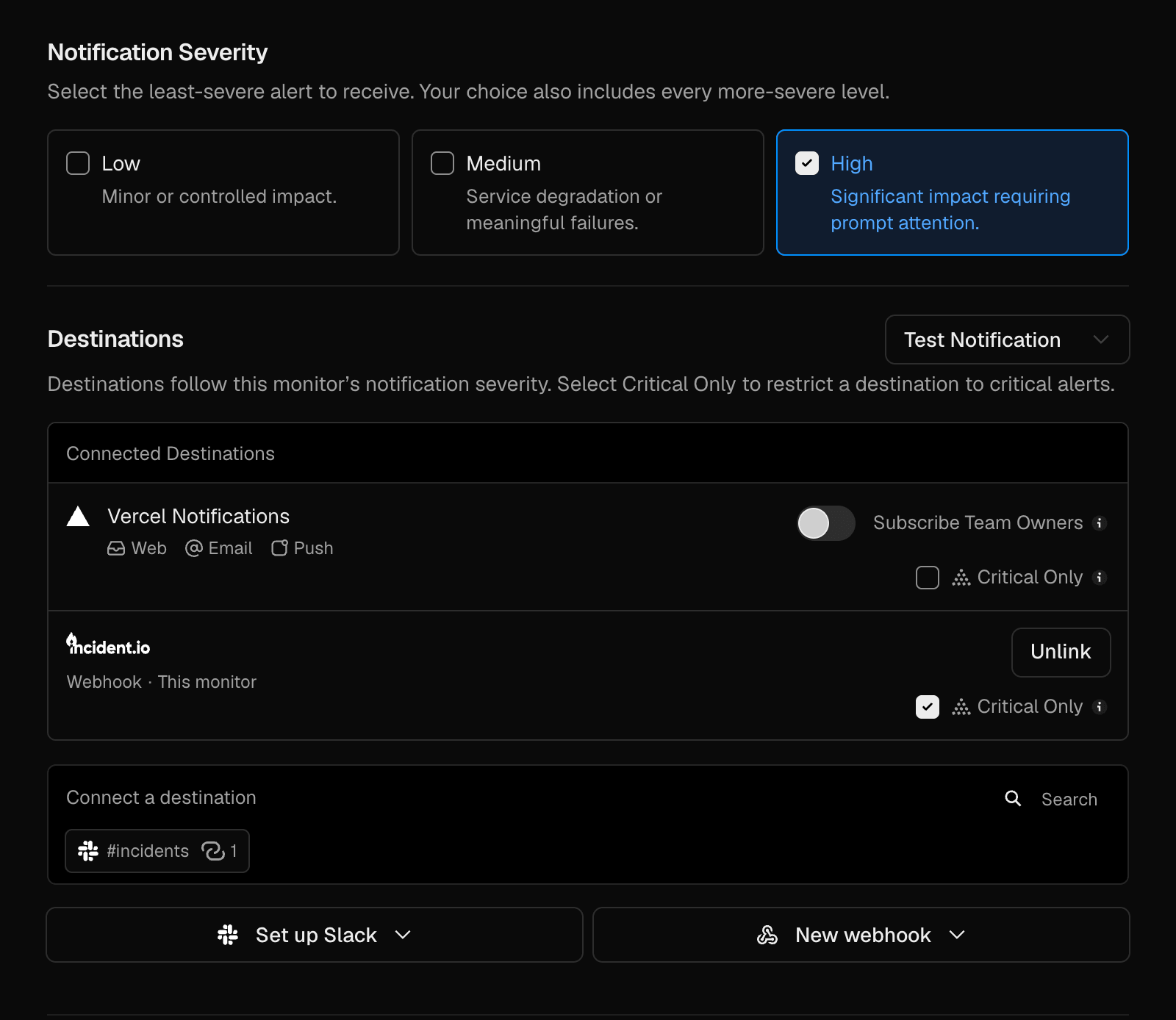Click Critical Only dots icon in incident.io row
The image size is (1176, 1020).
[x=961, y=707]
